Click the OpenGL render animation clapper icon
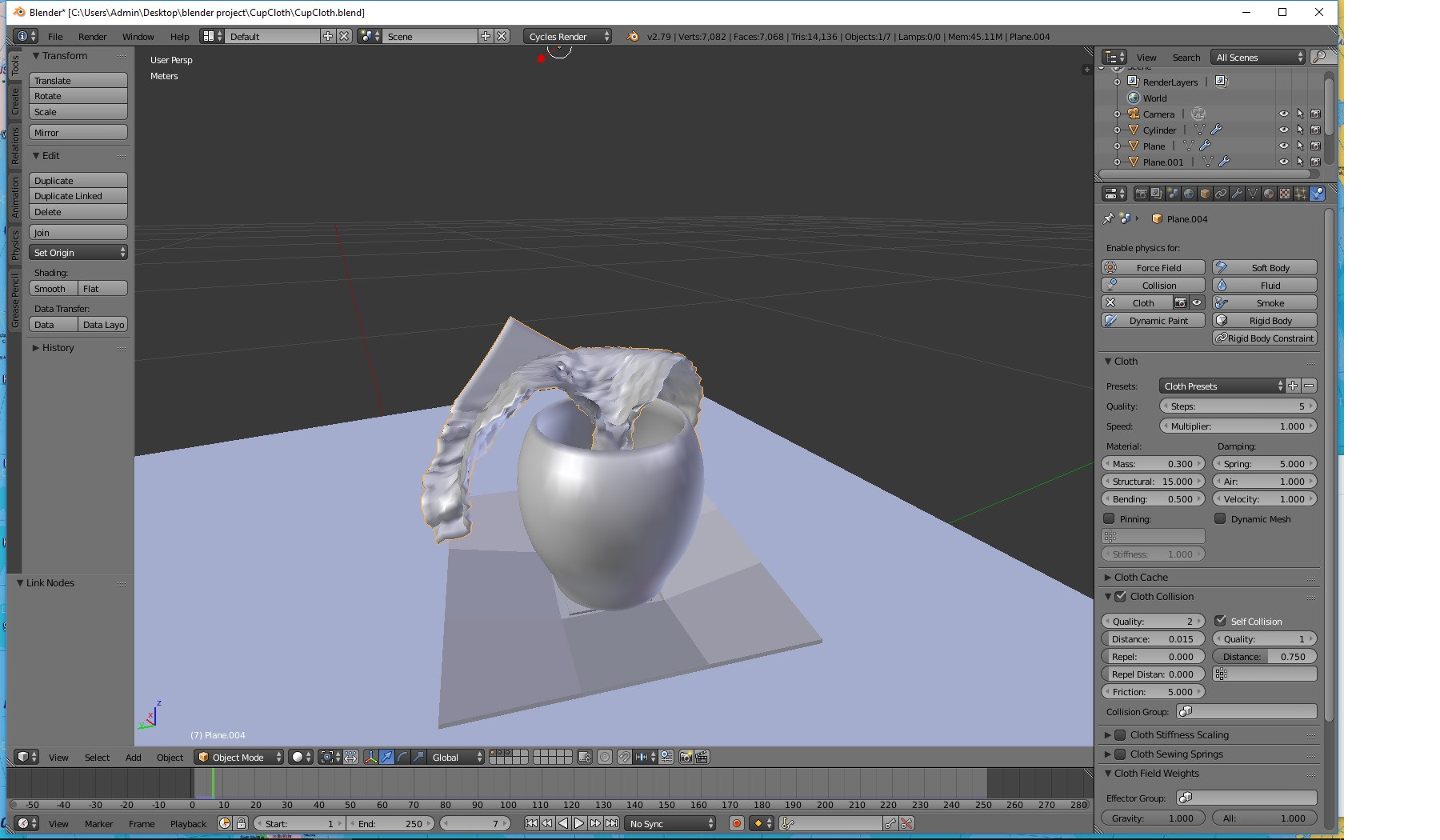This screenshot has height=840, width=1440. pyautogui.click(x=702, y=757)
